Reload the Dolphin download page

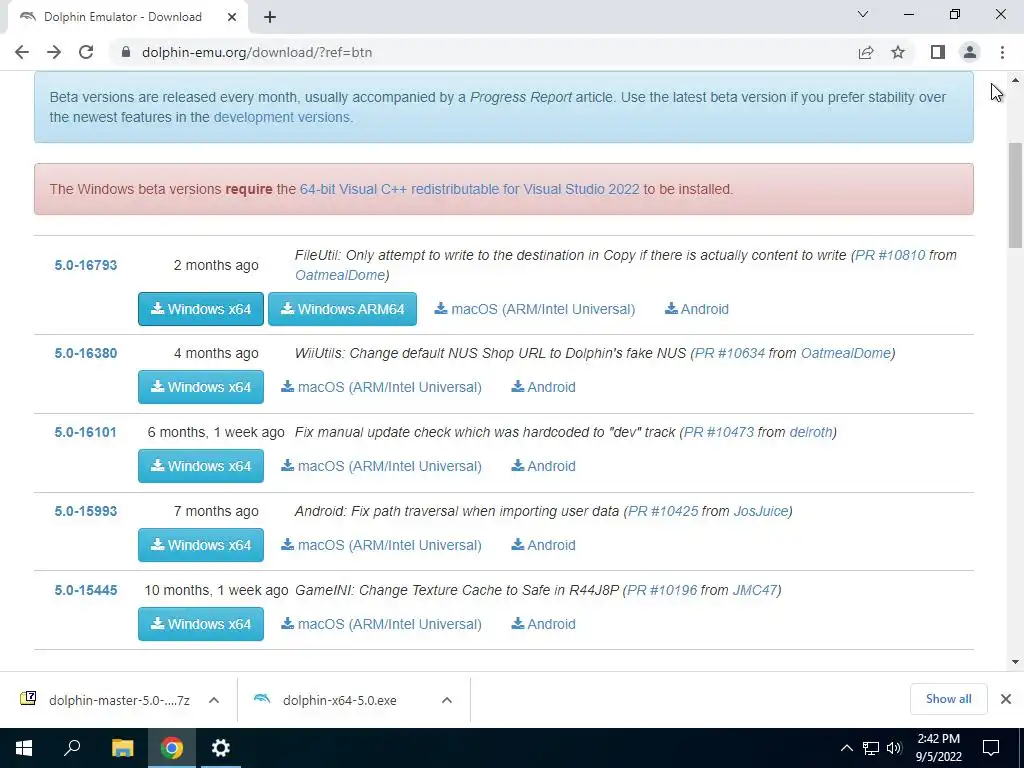(x=86, y=52)
